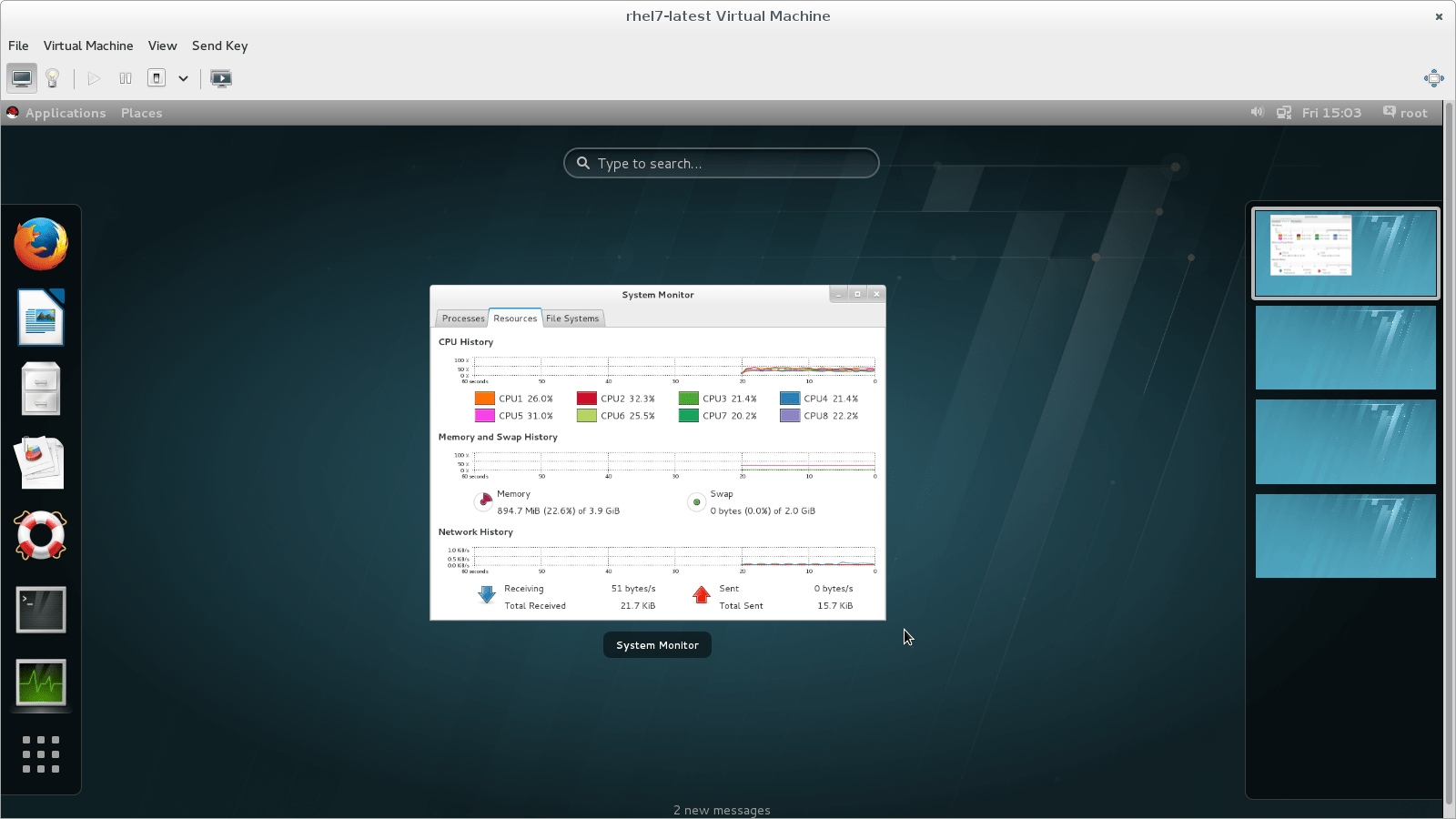Screen dimensions: 1456x819
Task: Switch to the Processes tab
Action: click(462, 318)
